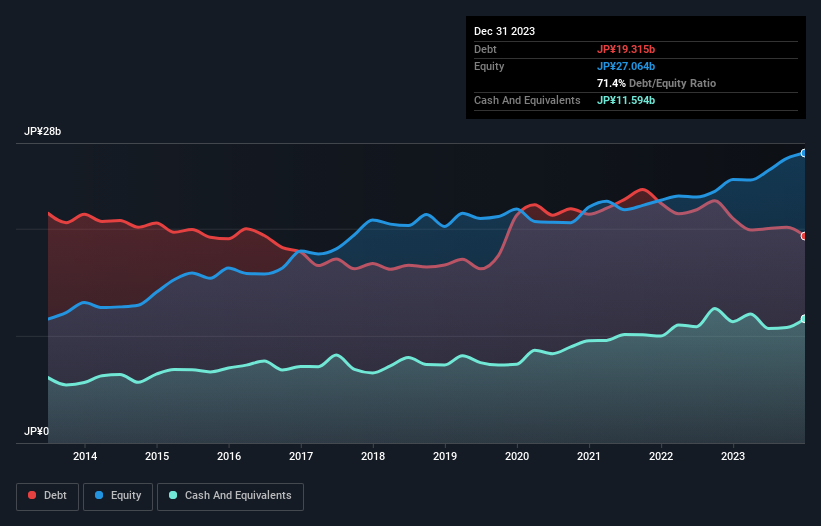The width and height of the screenshot is (821, 526).
Task: Click the 2023 x-axis label
Action: pyautogui.click(x=733, y=456)
